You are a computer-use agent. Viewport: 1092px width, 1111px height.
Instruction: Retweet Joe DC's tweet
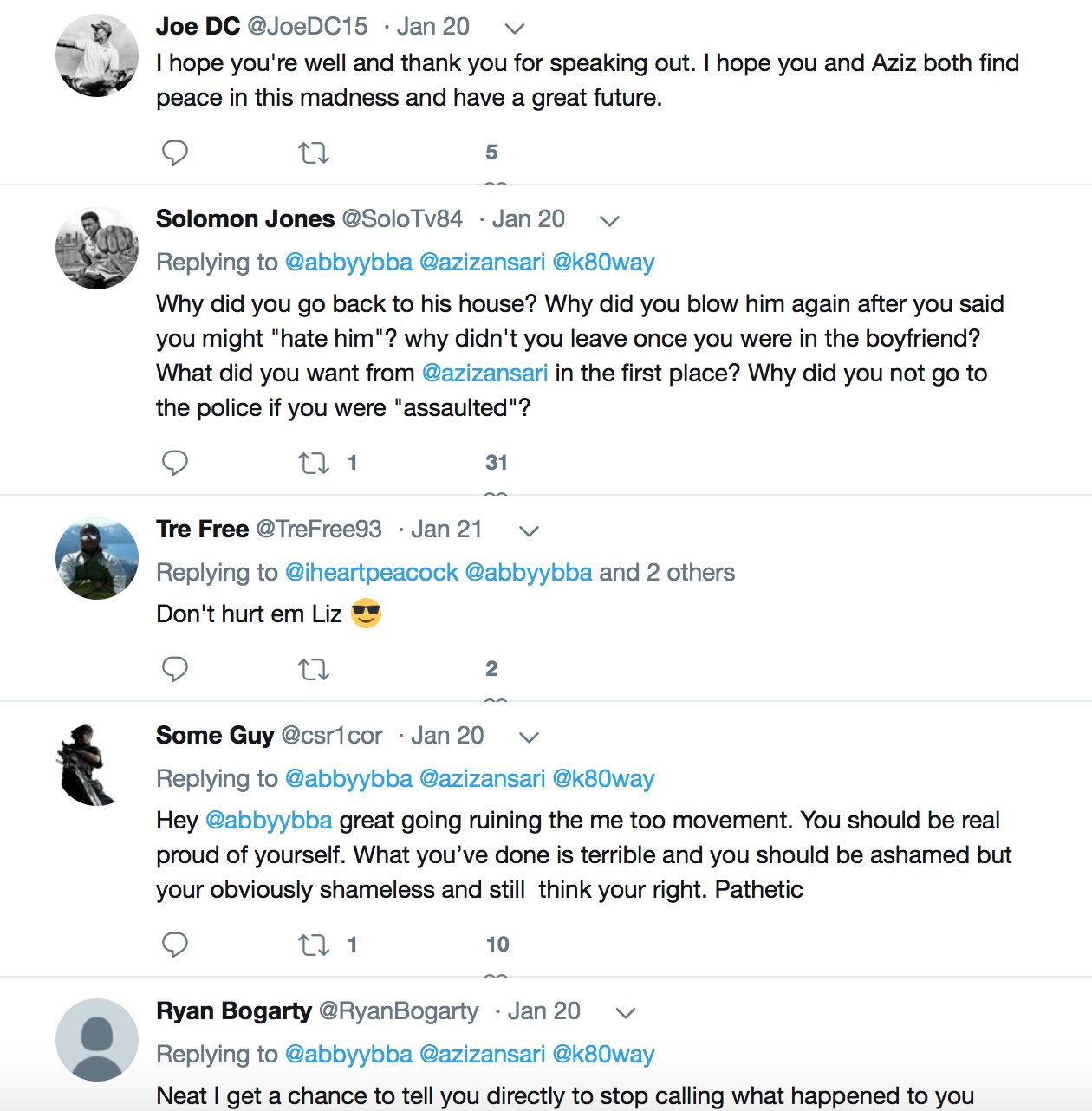[313, 153]
